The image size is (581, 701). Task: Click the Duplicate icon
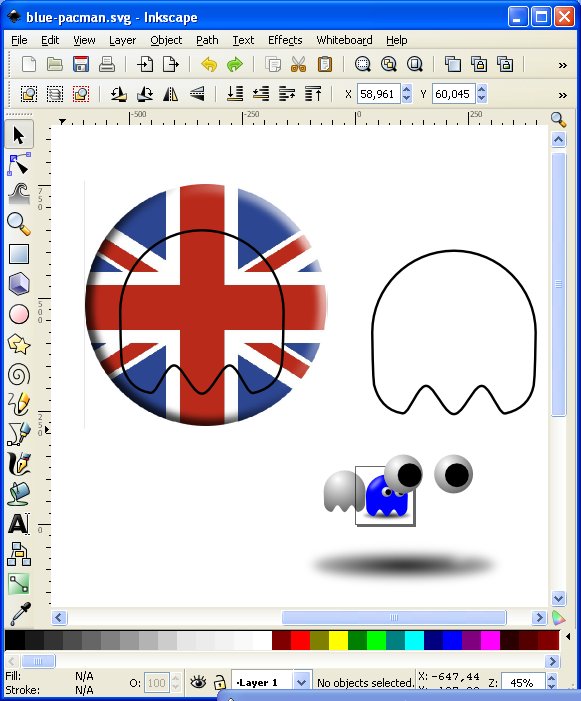pyautogui.click(x=453, y=64)
